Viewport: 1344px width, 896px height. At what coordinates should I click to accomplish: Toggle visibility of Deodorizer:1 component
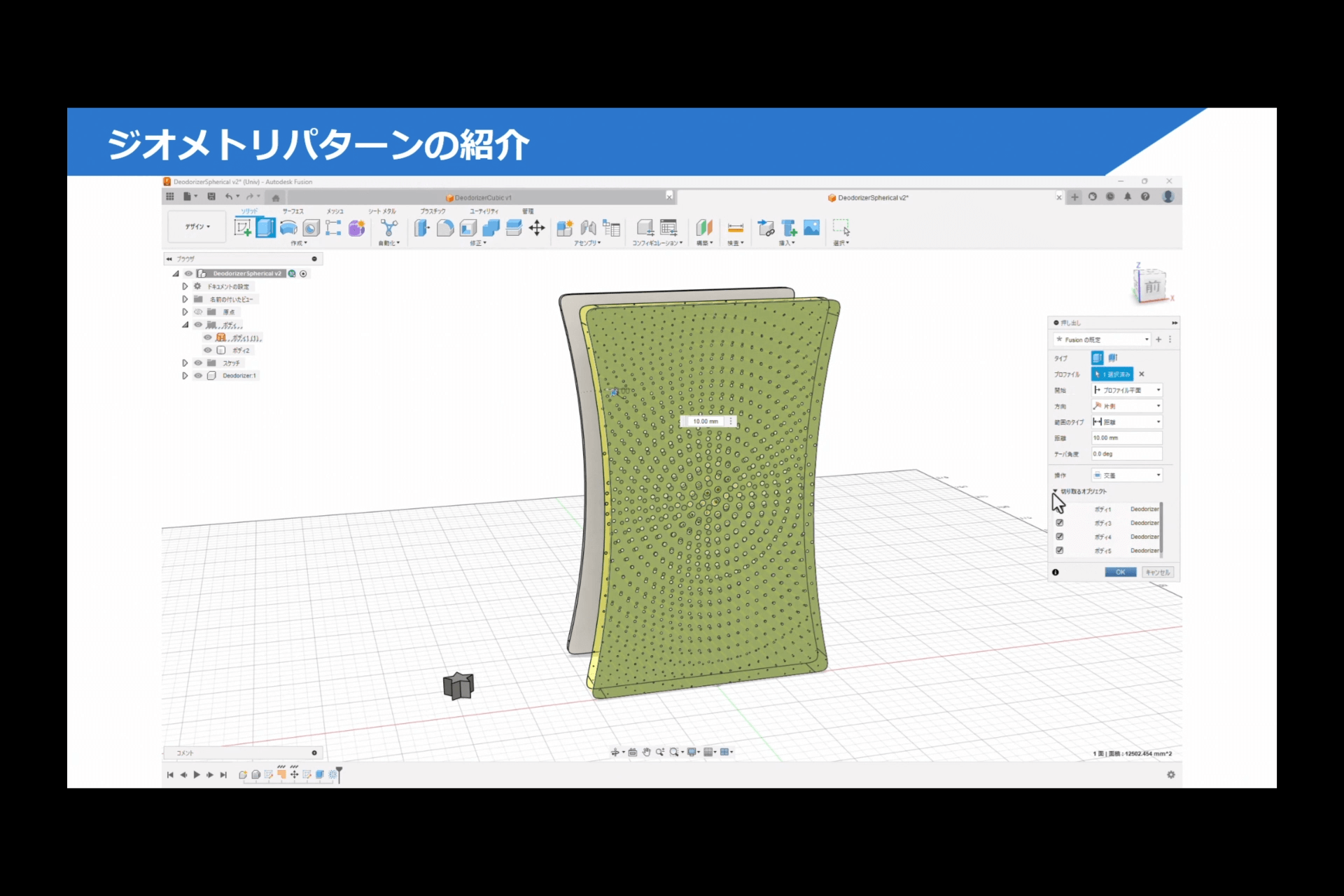coord(198,376)
